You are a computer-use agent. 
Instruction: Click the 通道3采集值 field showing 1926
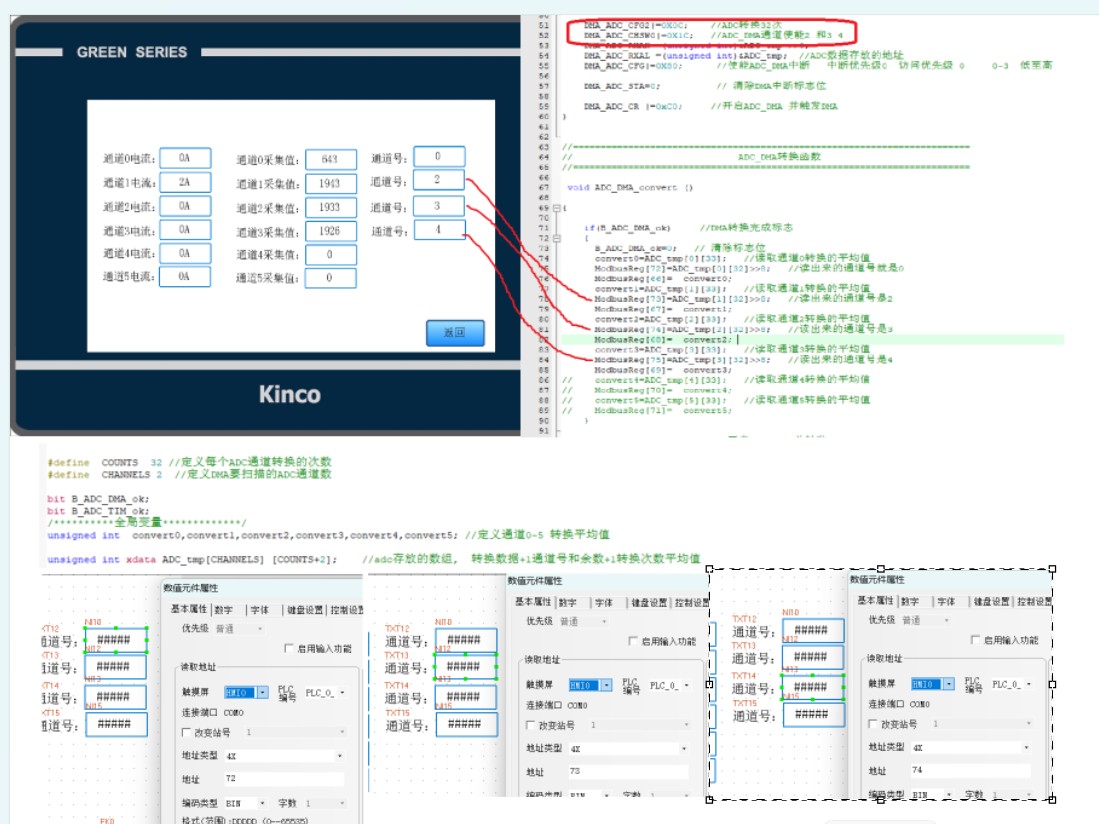click(330, 231)
